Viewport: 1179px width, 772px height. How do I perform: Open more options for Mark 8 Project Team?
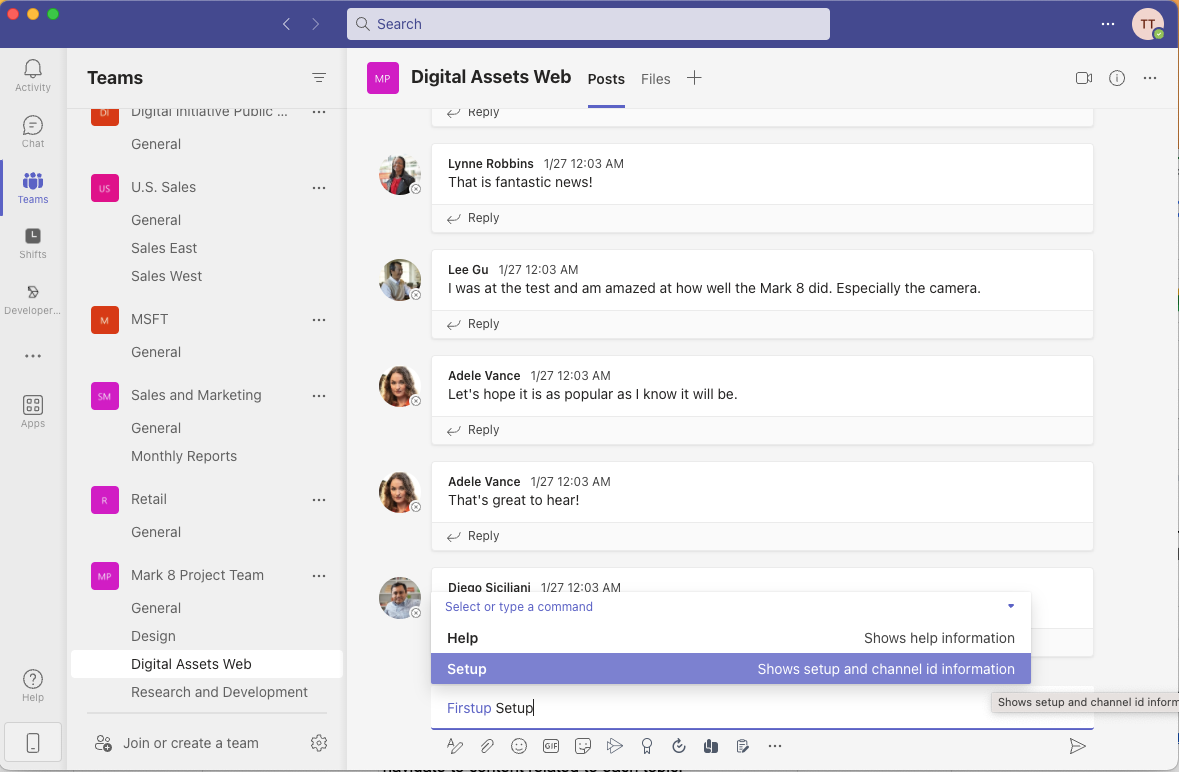[319, 576]
